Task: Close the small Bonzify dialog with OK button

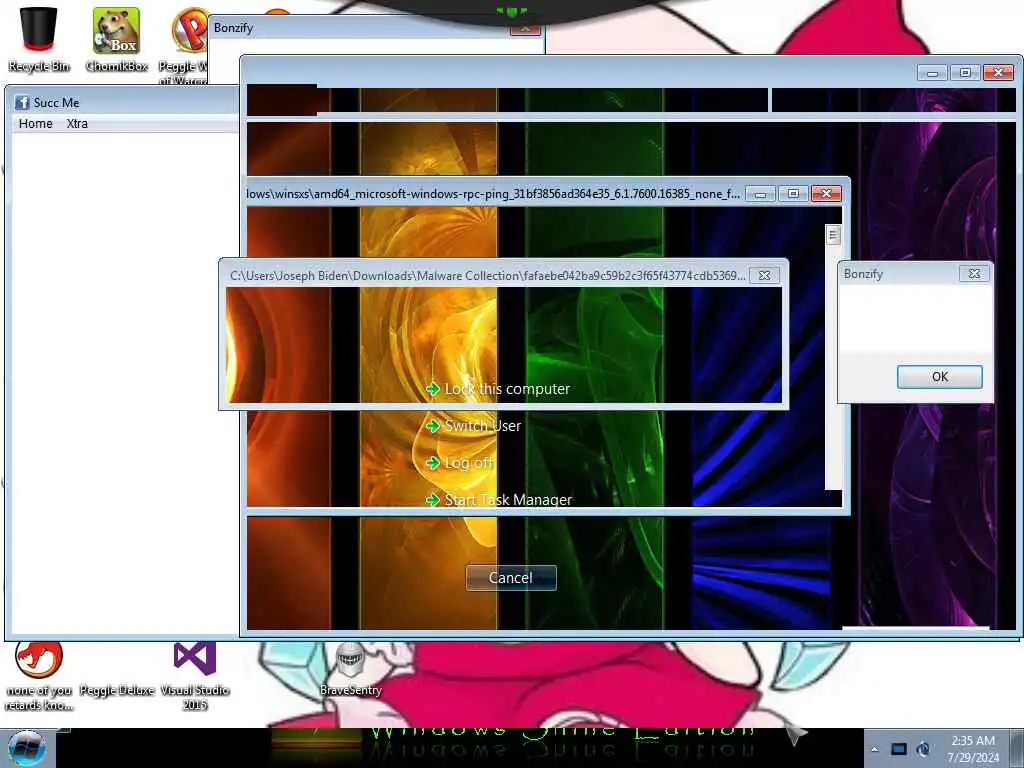Action: (x=974, y=274)
